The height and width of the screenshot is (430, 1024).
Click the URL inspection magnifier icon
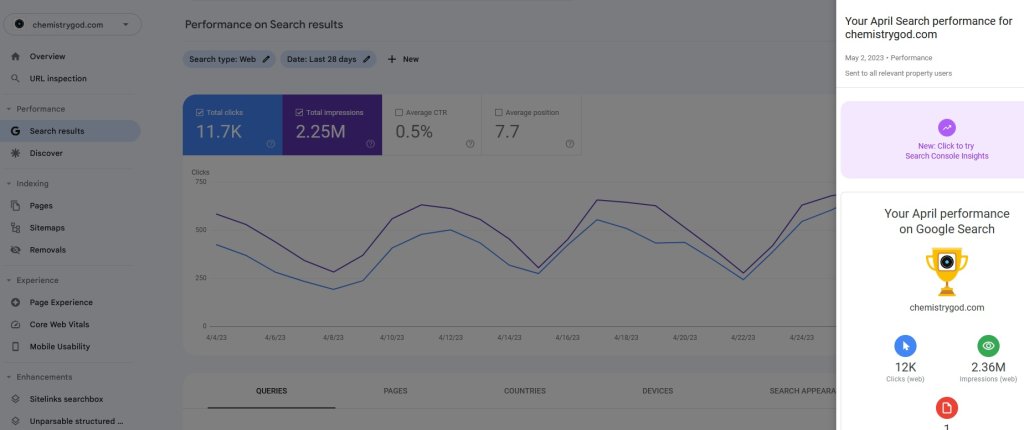pyautogui.click(x=16, y=78)
